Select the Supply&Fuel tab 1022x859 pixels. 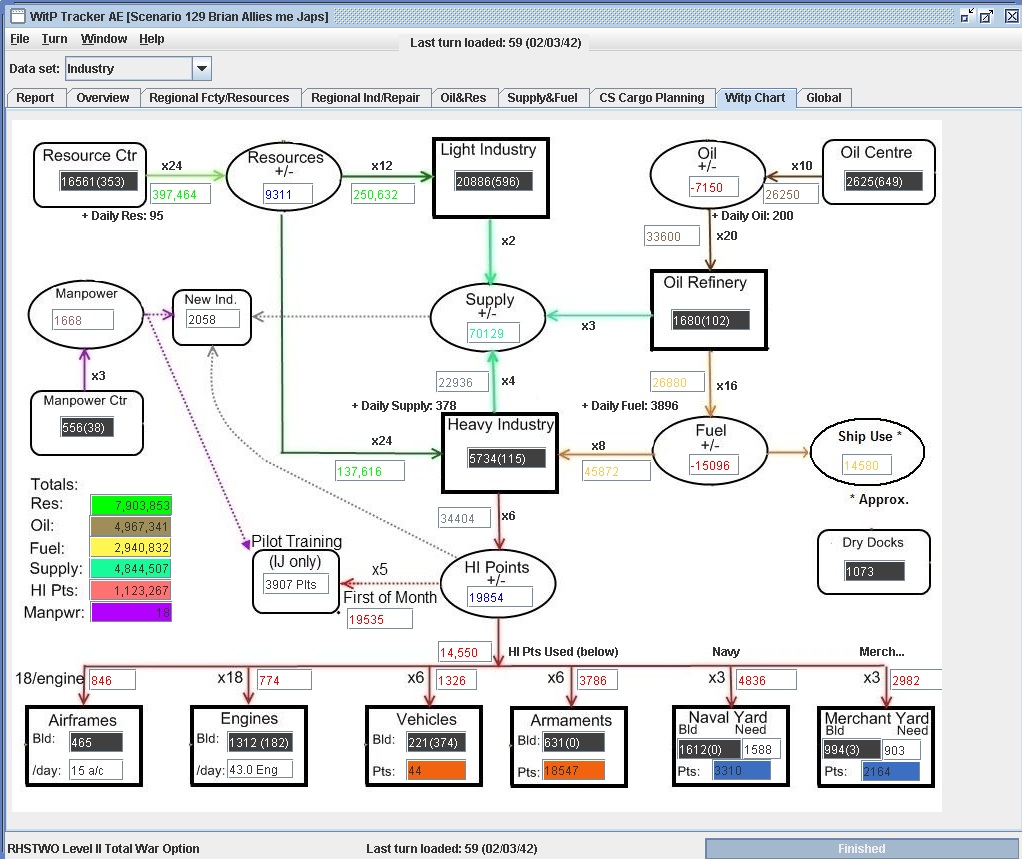click(x=542, y=98)
